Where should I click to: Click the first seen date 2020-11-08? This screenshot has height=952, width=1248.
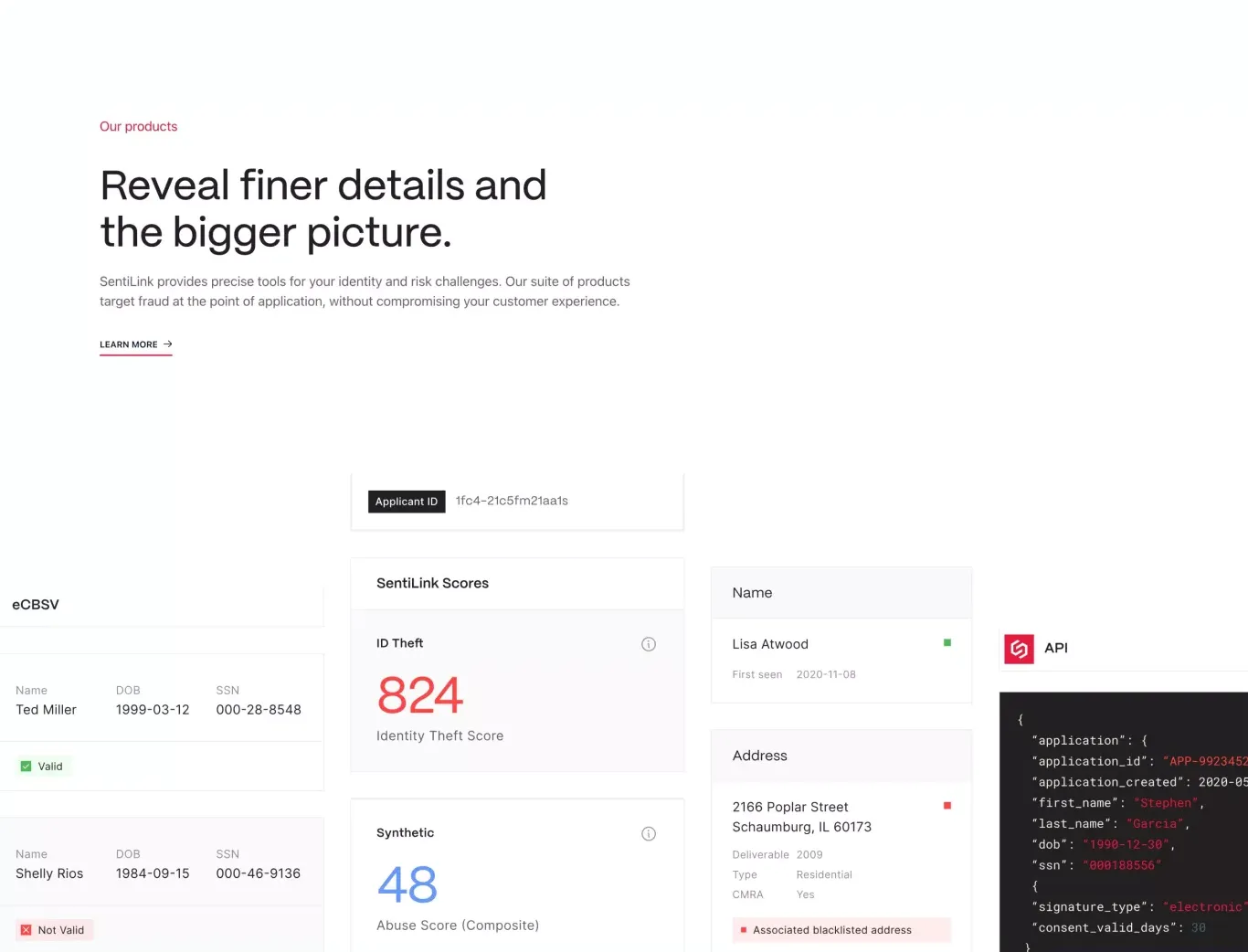826,674
